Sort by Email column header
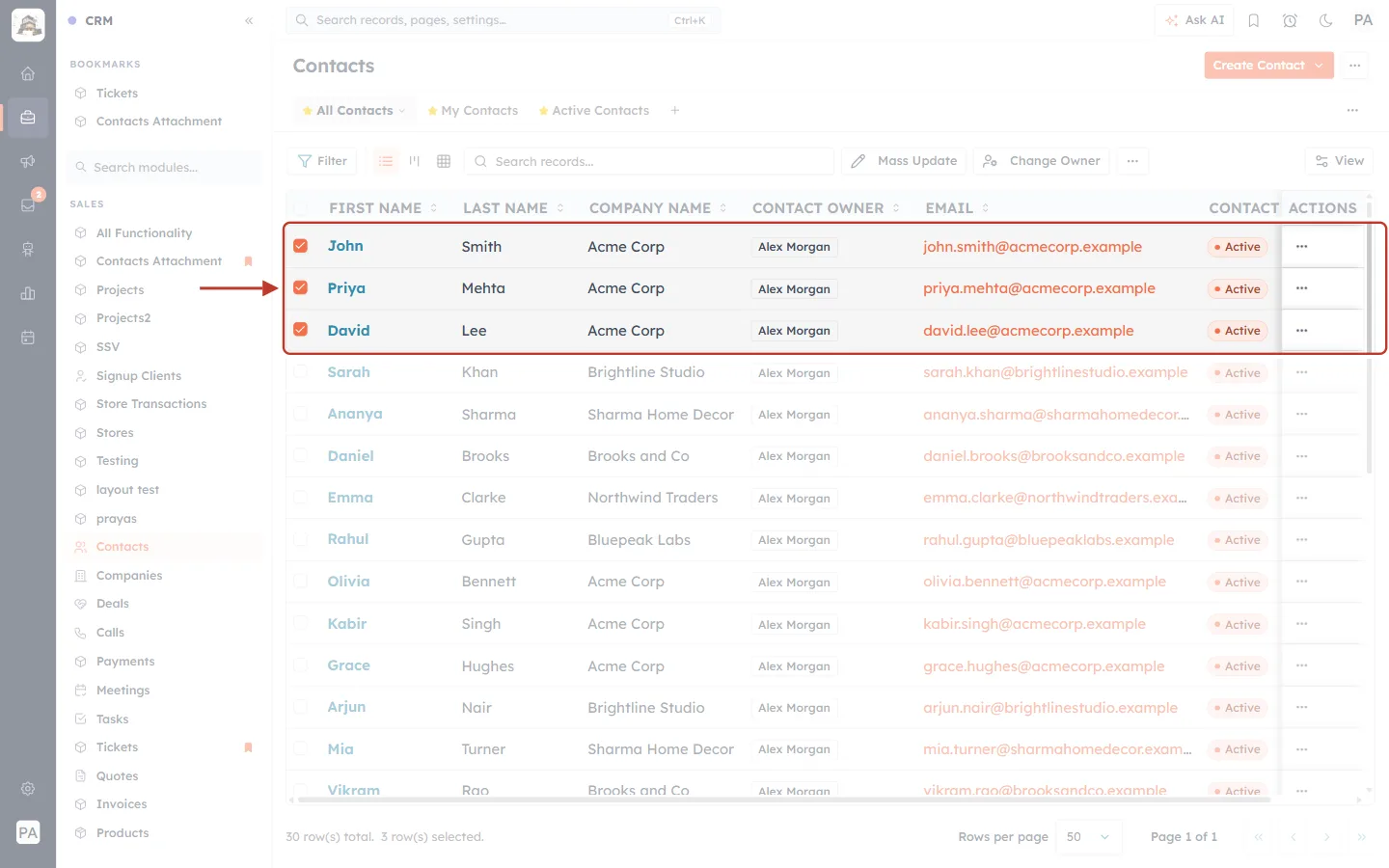 click(957, 208)
